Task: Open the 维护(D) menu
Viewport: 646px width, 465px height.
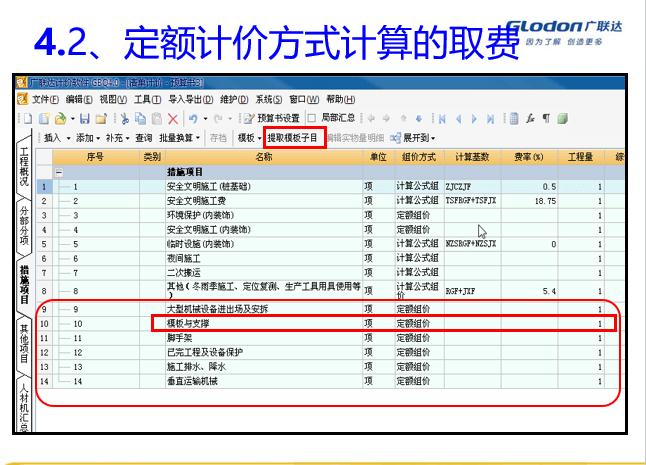Action: click(x=234, y=99)
